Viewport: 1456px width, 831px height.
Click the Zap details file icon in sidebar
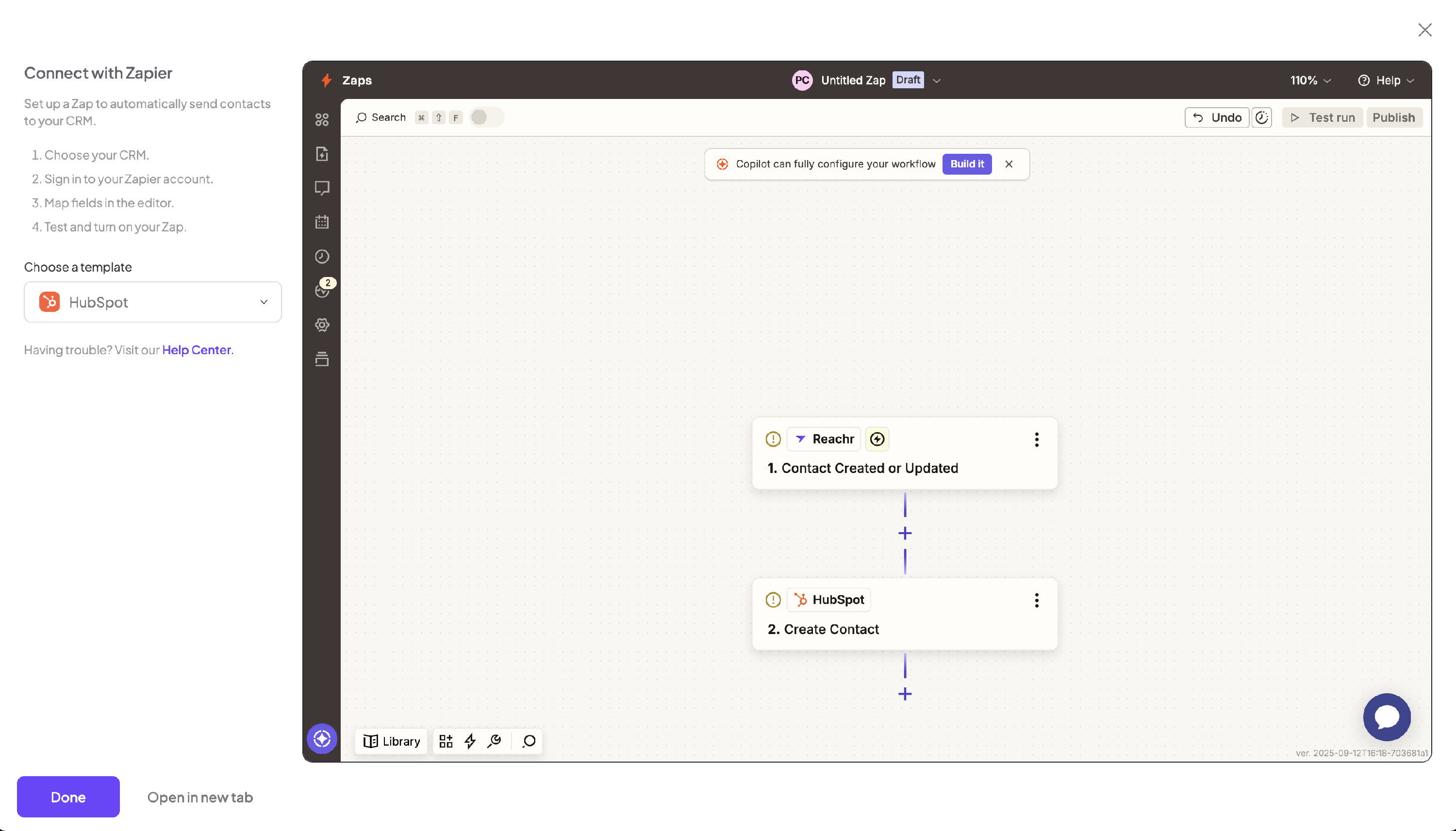point(322,153)
